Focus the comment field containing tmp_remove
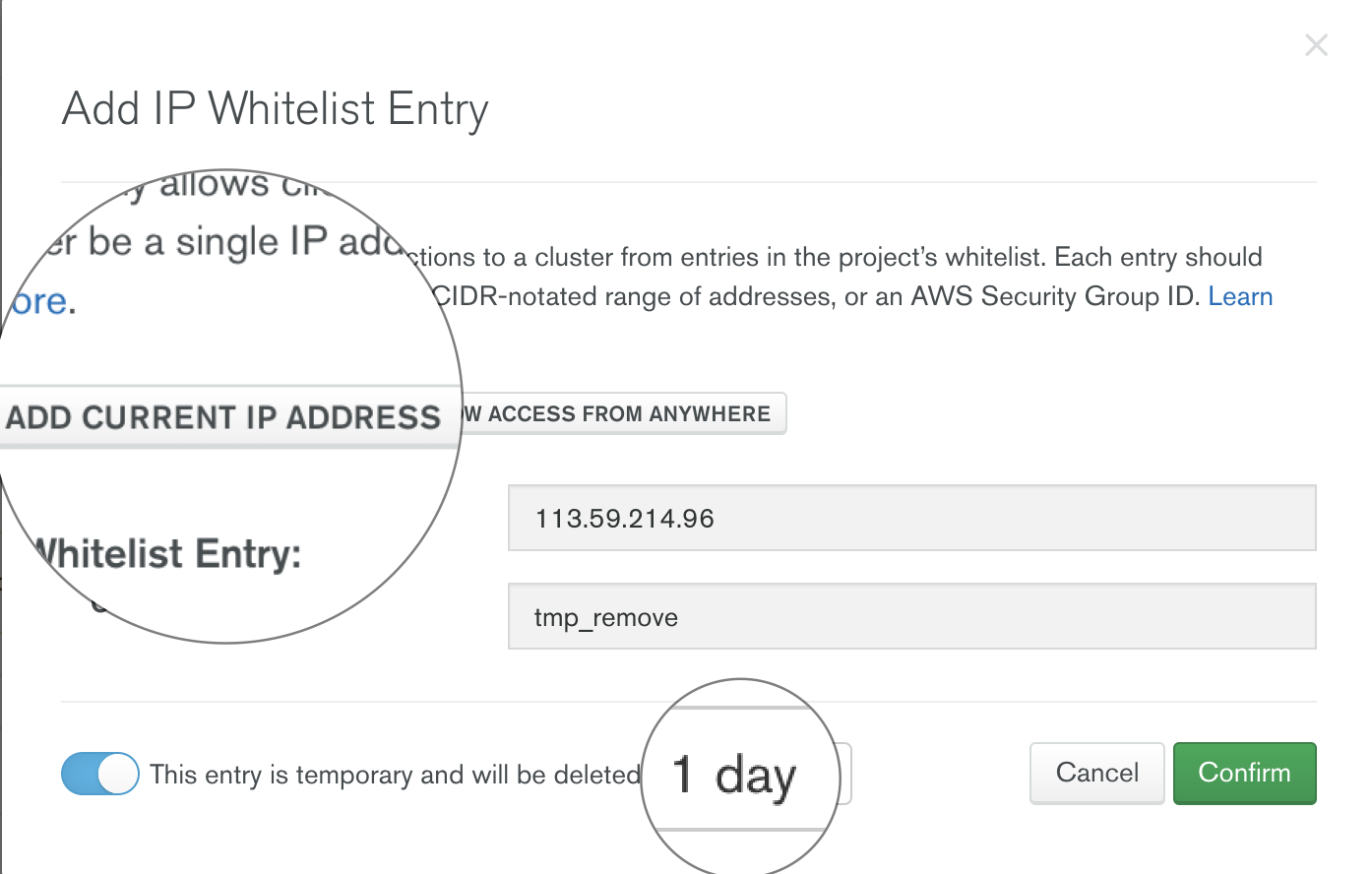Screen dimensions: 1372x874 (x=911, y=617)
